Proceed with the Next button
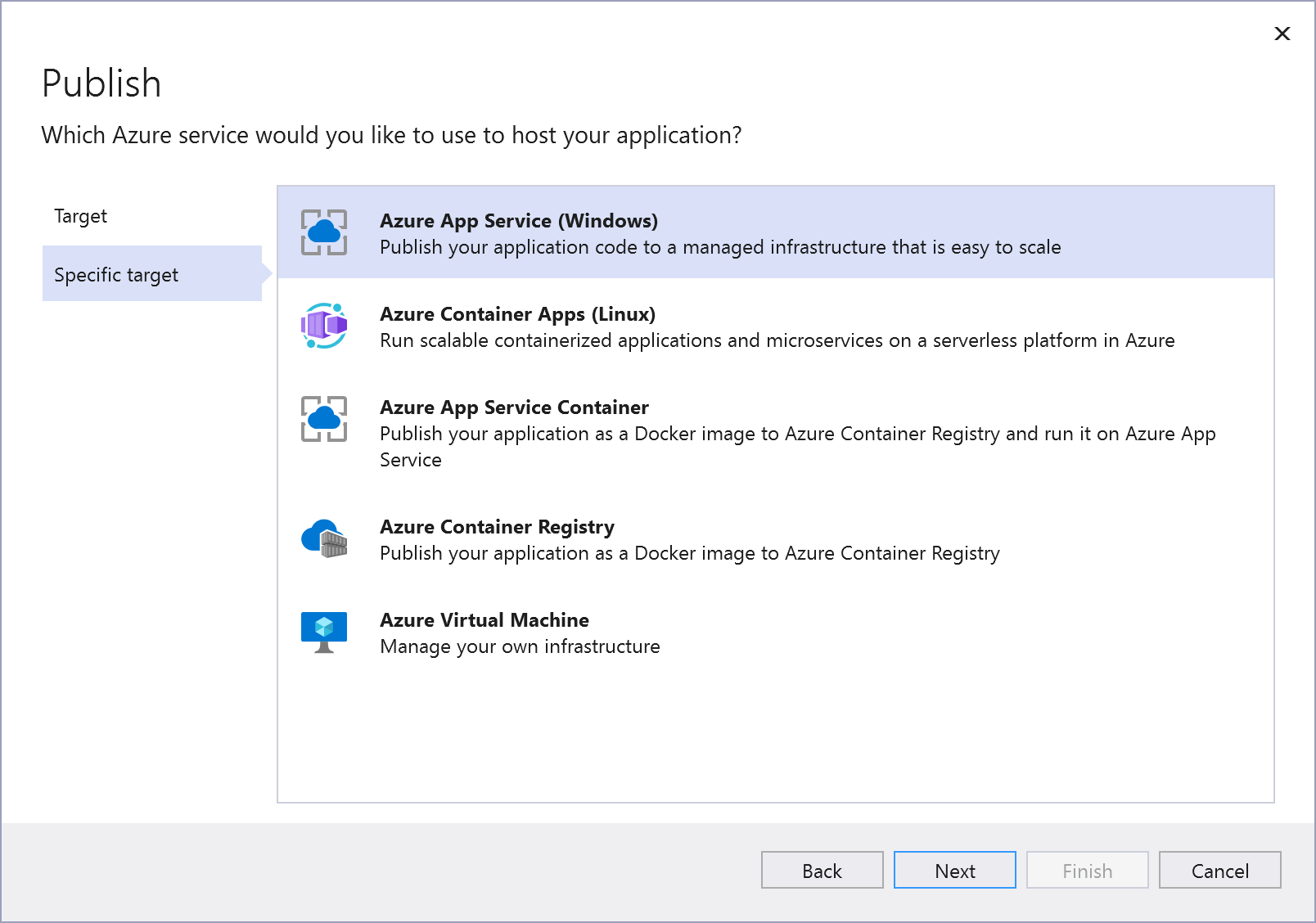Image resolution: width=1316 pixels, height=923 pixels. click(954, 870)
